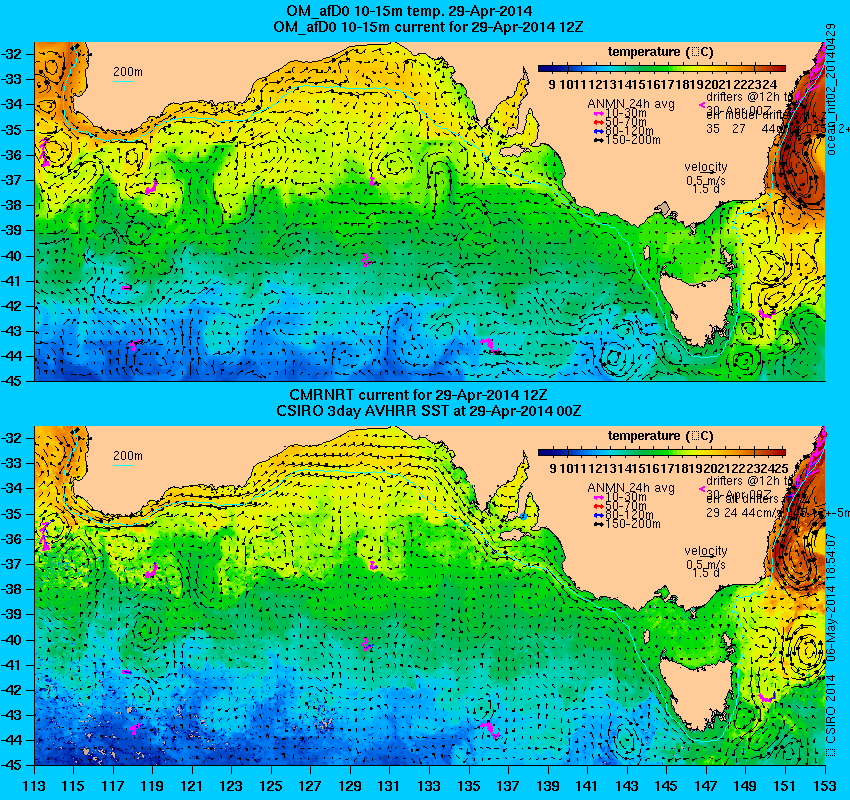Viewport: 850px width, 800px height.
Task: Click the bottom panel temperature color bar
Action: point(662,453)
